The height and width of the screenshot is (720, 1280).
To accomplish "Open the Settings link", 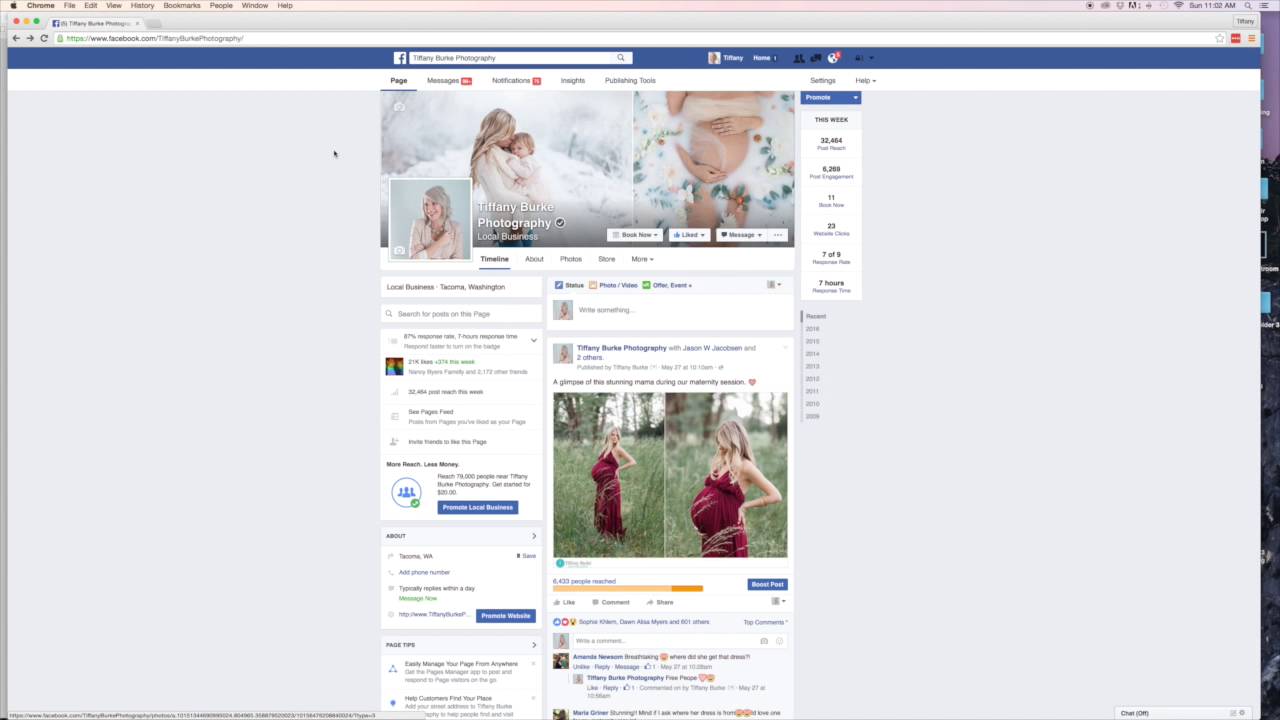I will 823,80.
